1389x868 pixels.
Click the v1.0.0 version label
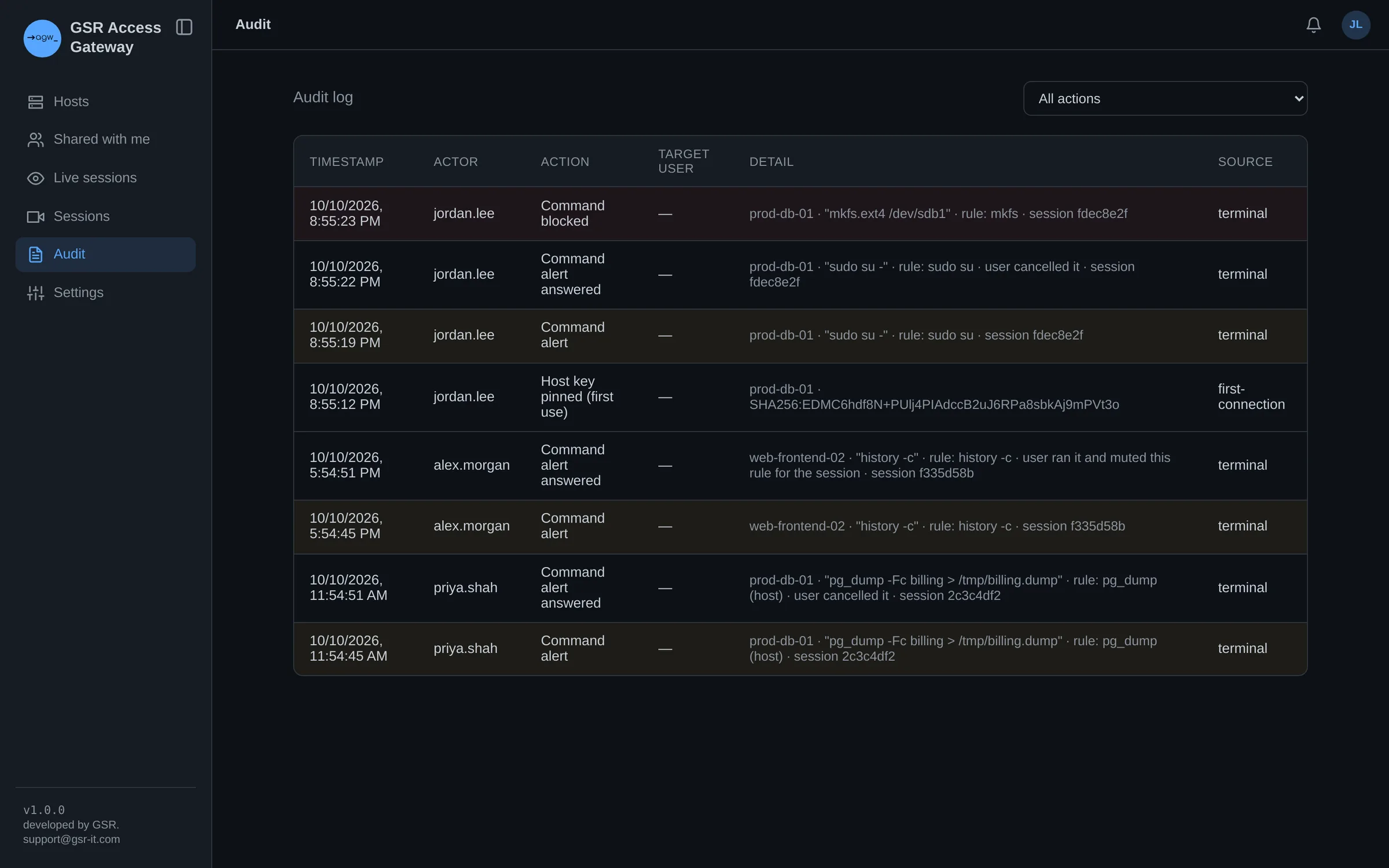pos(44,810)
